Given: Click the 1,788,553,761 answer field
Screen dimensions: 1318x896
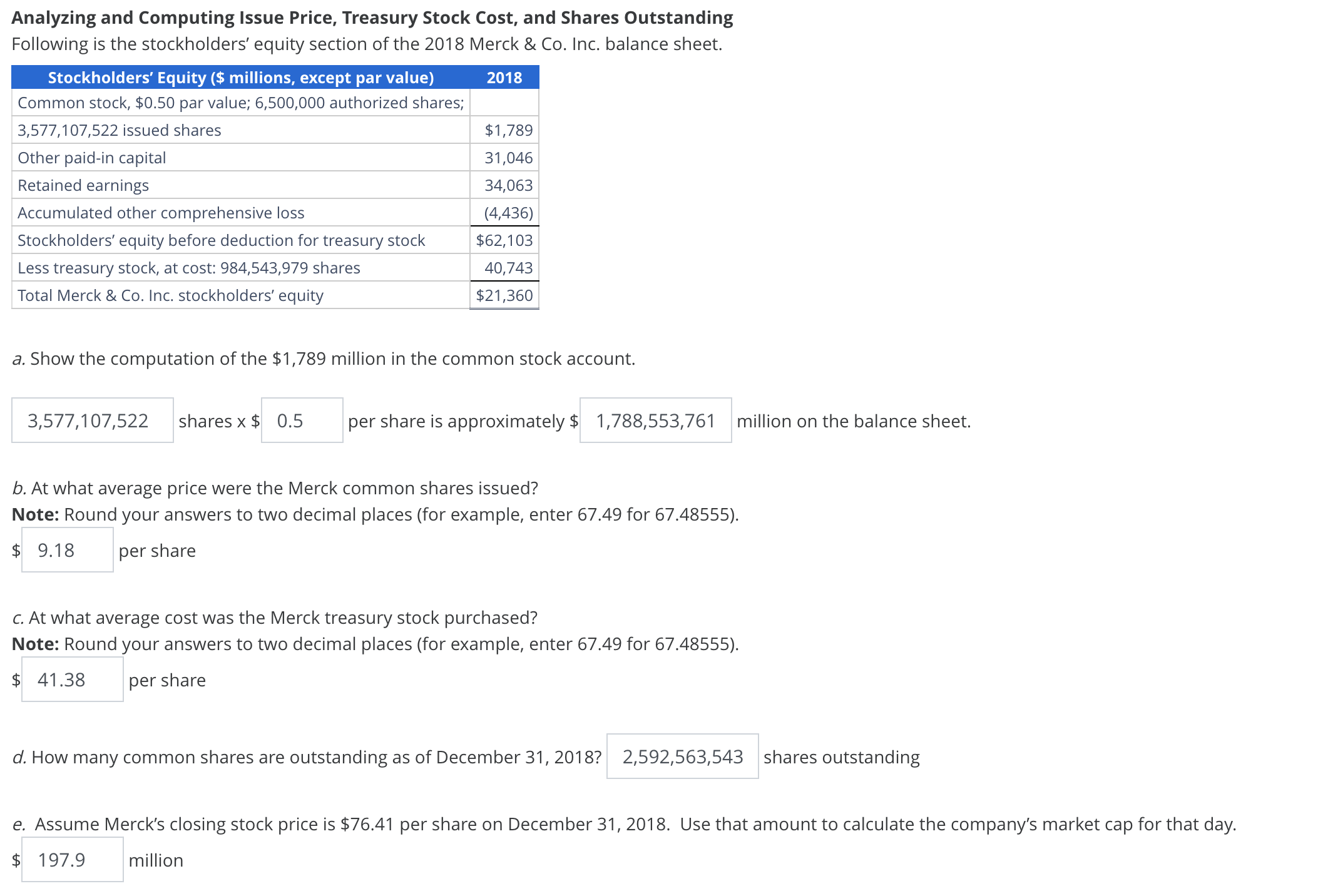Looking at the screenshot, I should (x=655, y=420).
